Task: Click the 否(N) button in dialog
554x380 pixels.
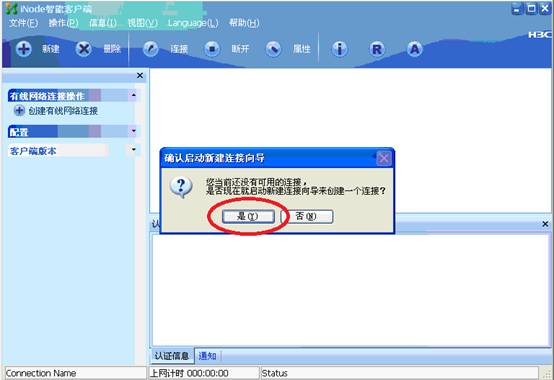Action: click(x=307, y=216)
